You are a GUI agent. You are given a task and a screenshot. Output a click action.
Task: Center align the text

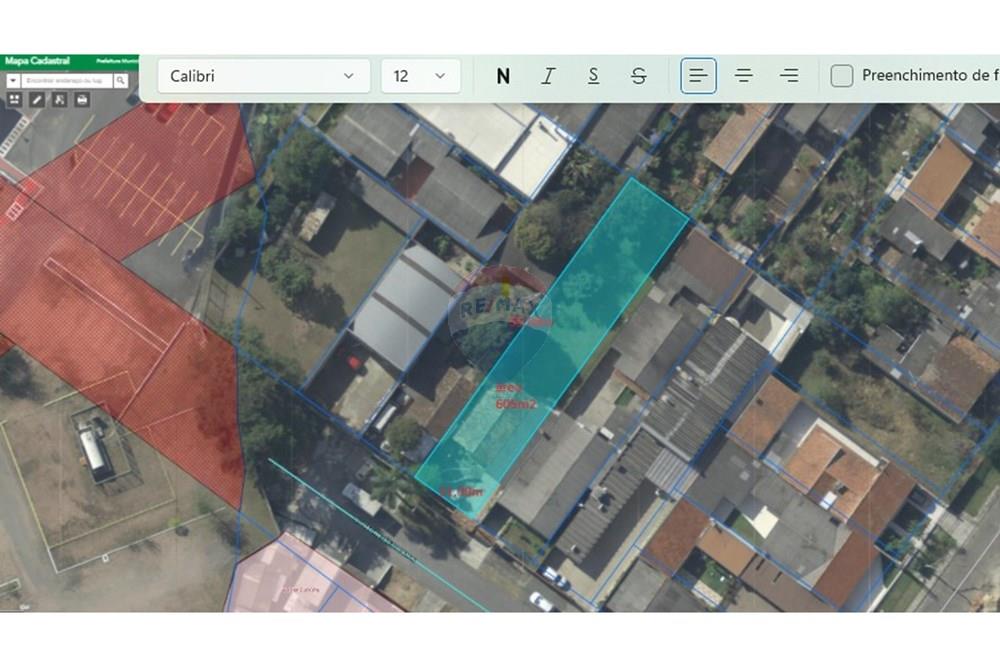pos(744,76)
